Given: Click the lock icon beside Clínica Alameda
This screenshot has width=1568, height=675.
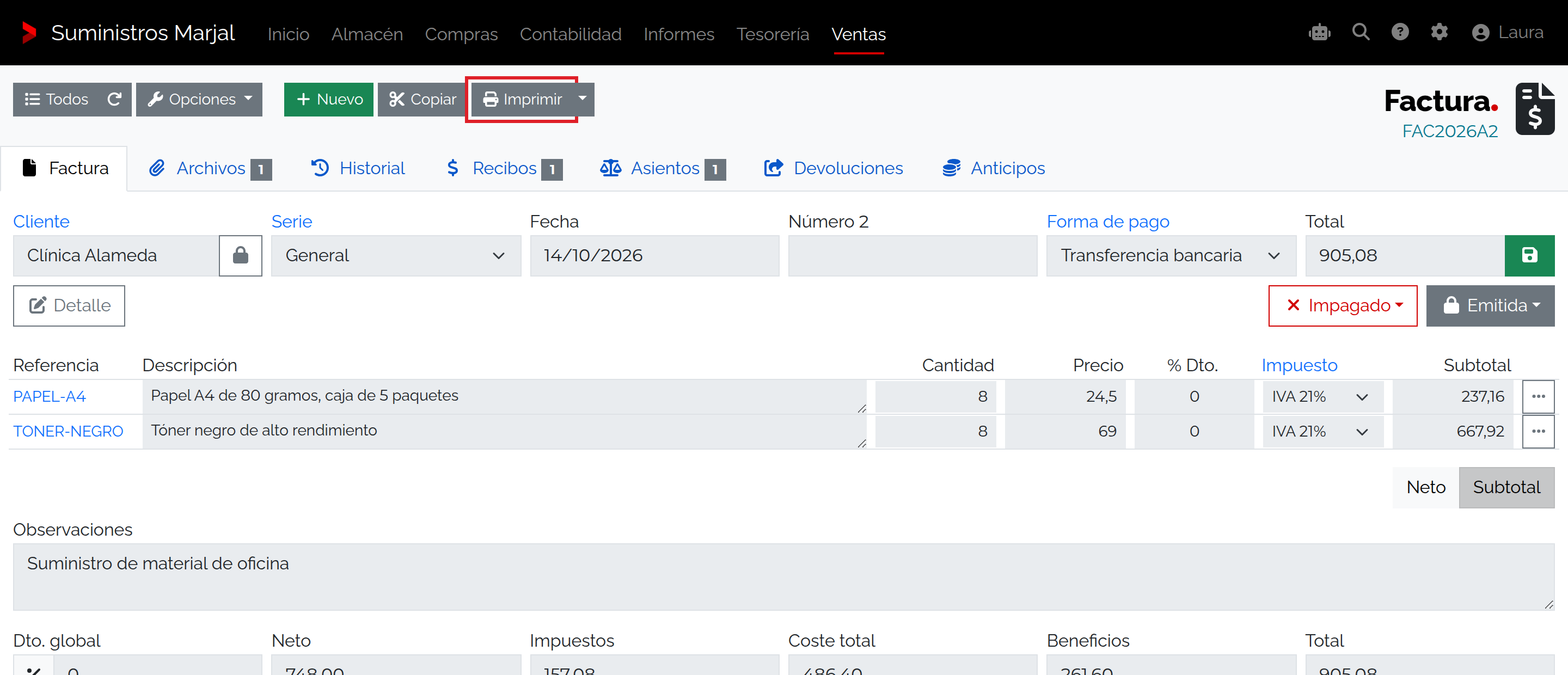Looking at the screenshot, I should tap(241, 255).
